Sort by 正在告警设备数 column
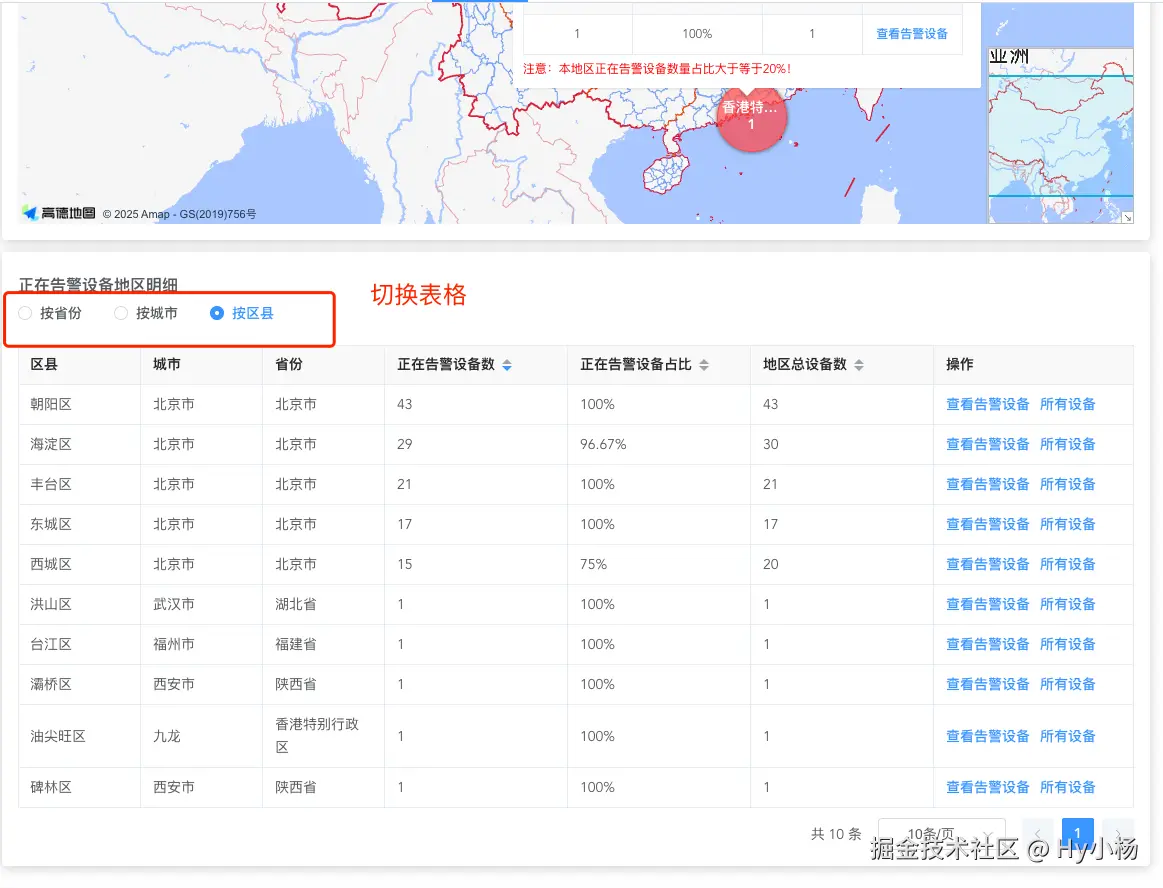1163x888 pixels. 507,365
